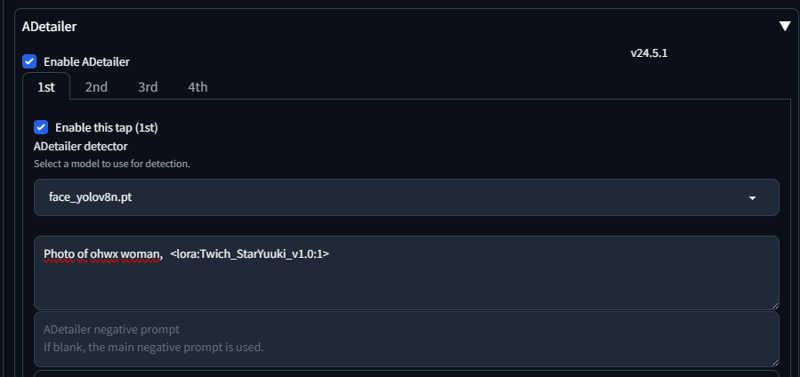Click the ADetailer detector label
Viewport: 800px width, 377px height.
(x=81, y=146)
